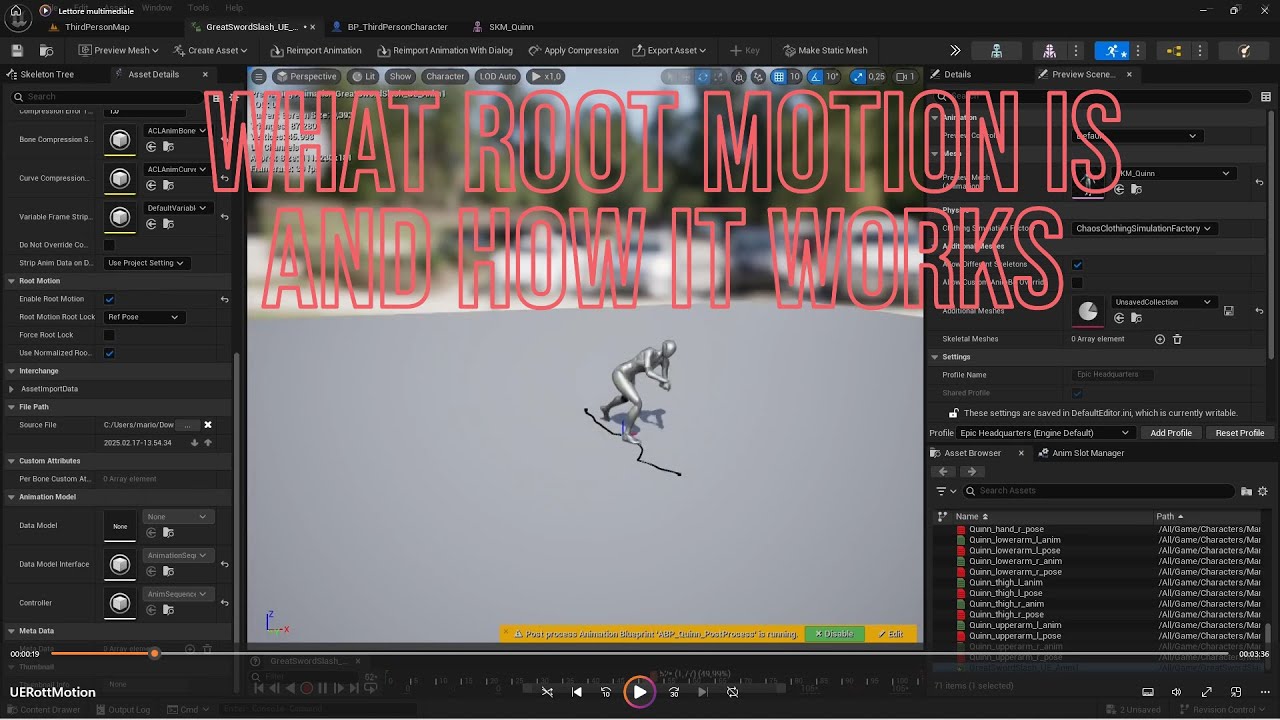Open the Create Asset dropdown

pos(211,50)
